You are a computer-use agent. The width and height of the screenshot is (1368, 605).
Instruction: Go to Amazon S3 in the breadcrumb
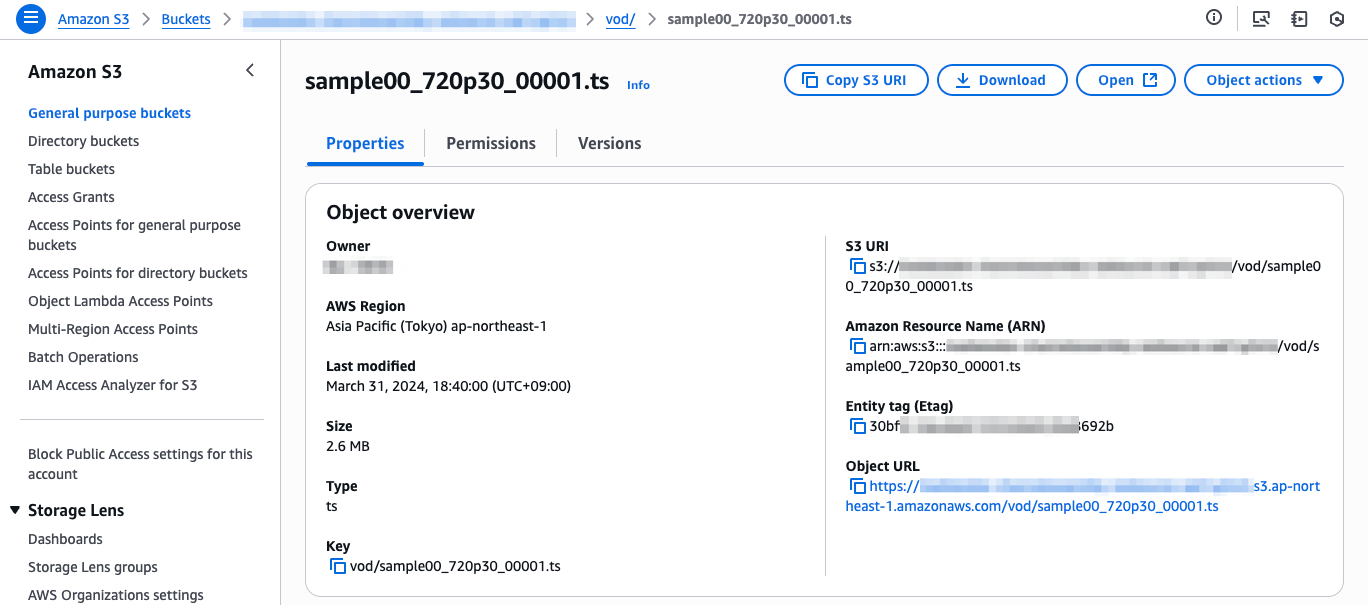[93, 19]
